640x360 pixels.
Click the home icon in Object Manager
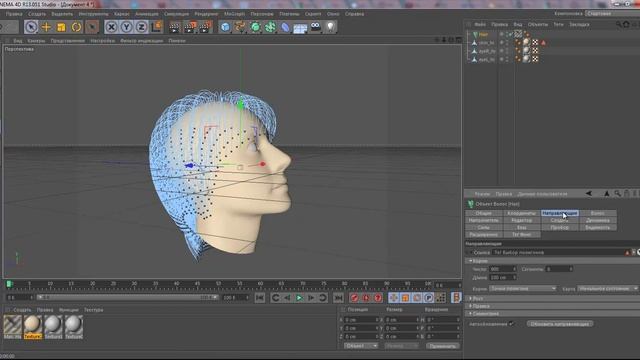tap(627, 24)
